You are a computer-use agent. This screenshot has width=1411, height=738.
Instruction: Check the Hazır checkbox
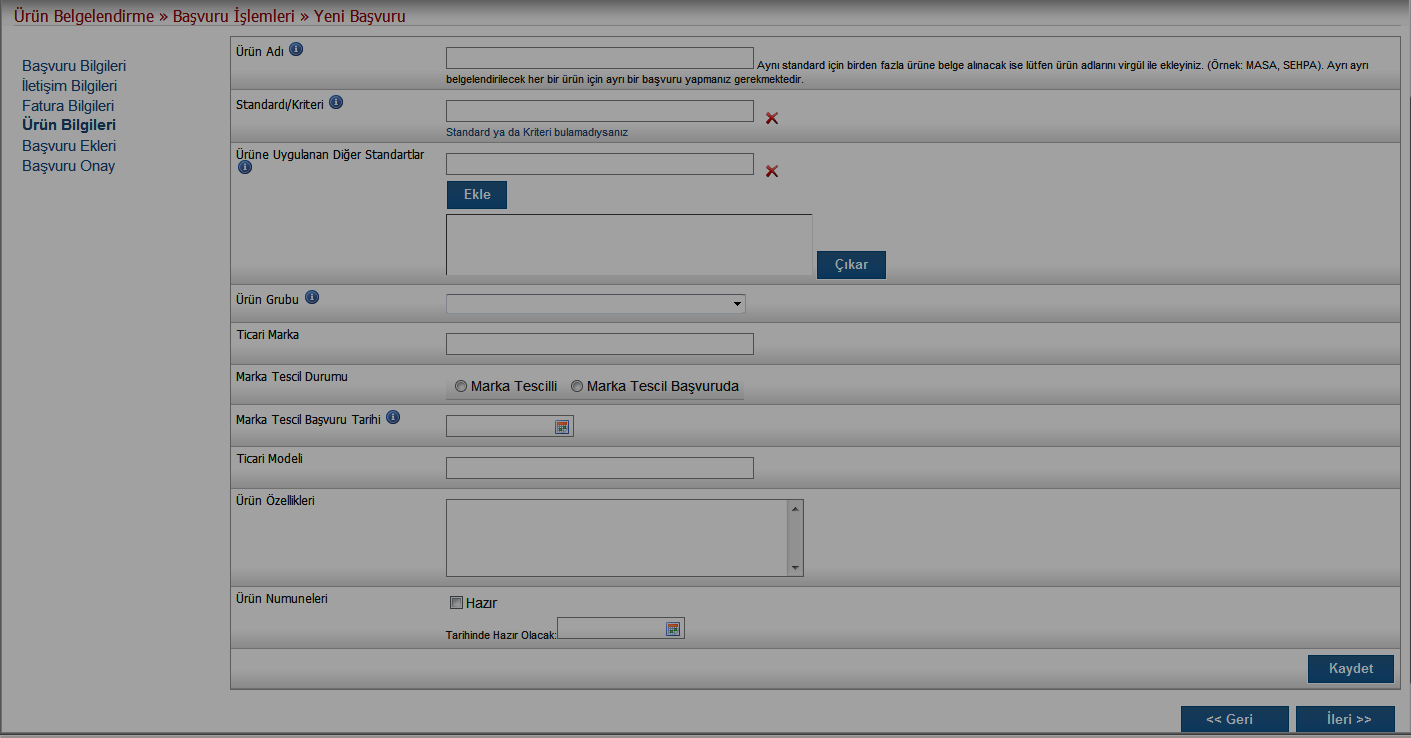tap(456, 603)
